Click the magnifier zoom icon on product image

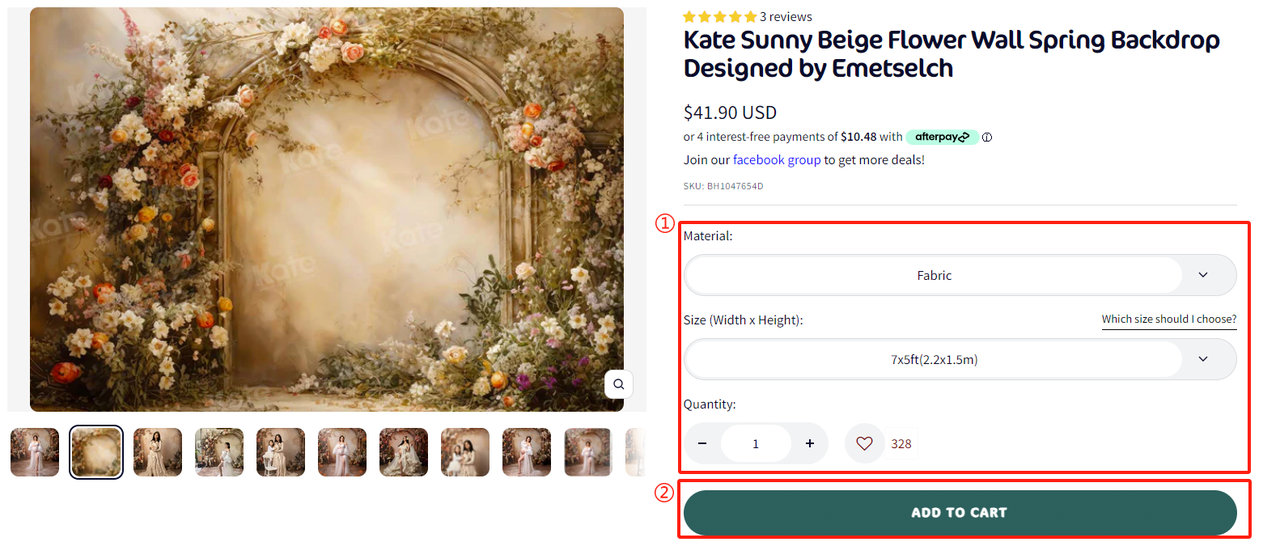(619, 384)
